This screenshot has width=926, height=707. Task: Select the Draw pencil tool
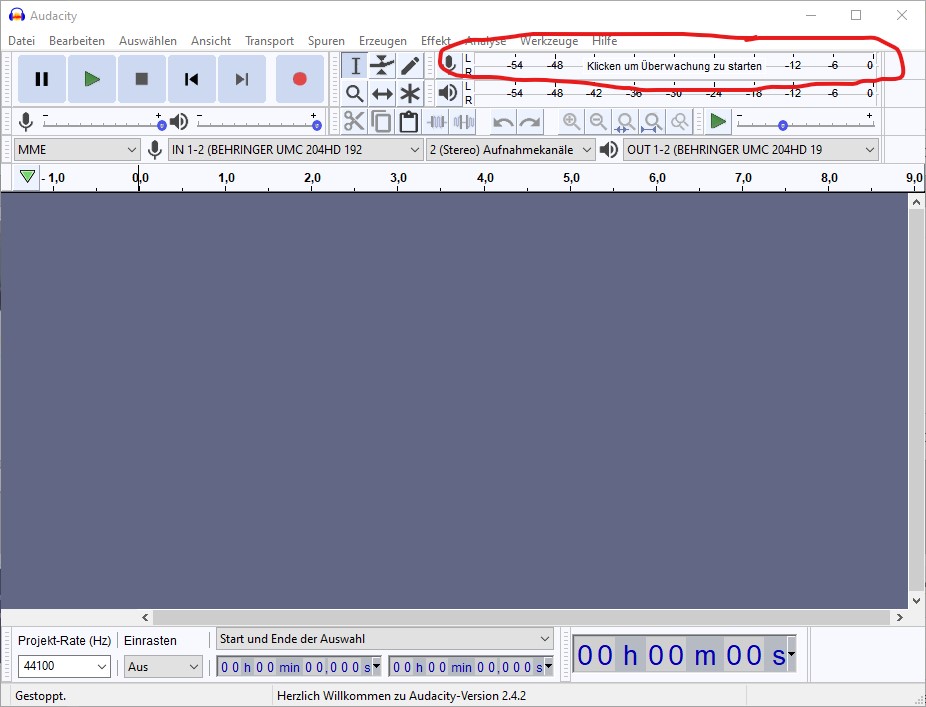[410, 66]
